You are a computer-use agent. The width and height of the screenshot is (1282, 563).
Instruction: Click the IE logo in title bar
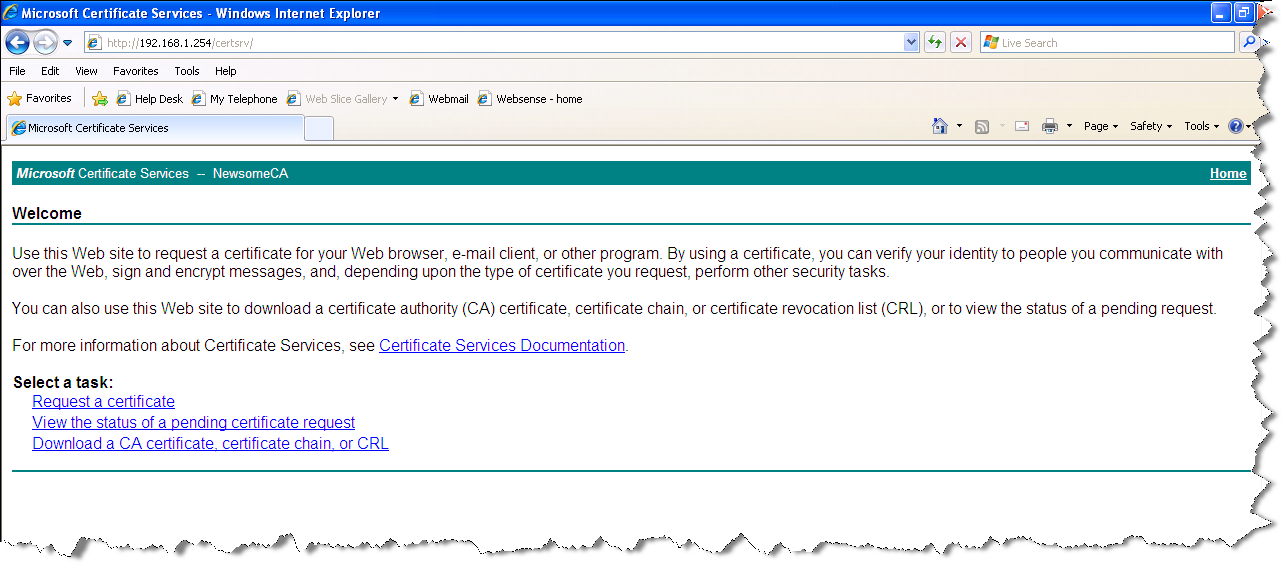click(x=11, y=13)
